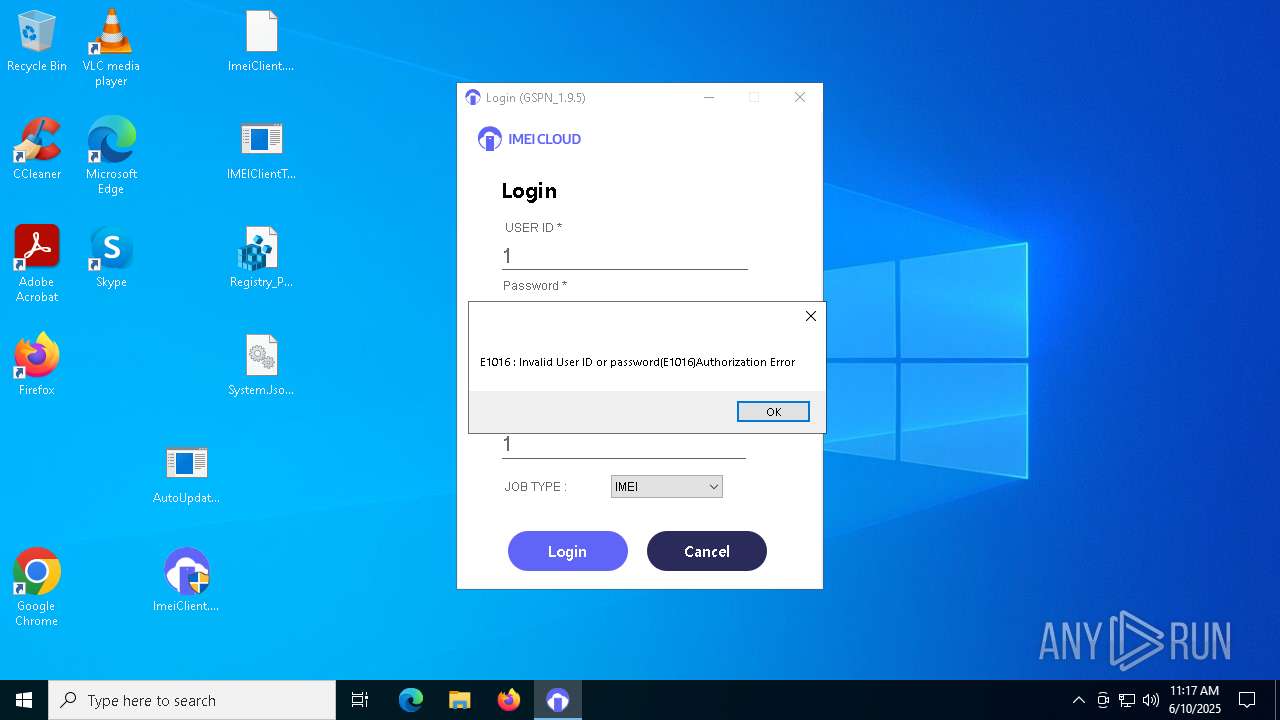Open Task View on the taskbar
The width and height of the screenshot is (1280, 720).
coord(360,700)
